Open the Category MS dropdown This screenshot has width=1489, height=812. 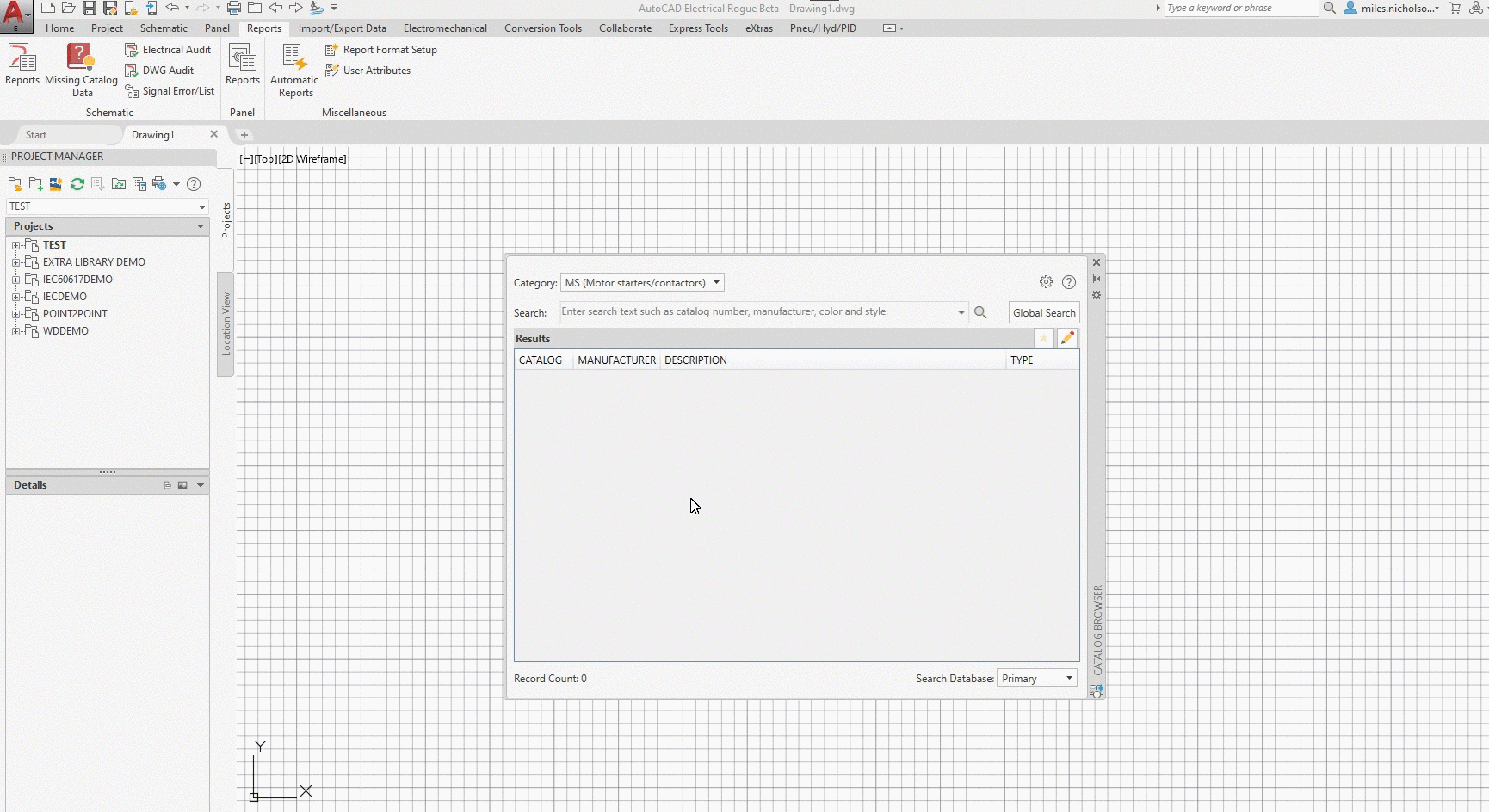click(x=642, y=282)
